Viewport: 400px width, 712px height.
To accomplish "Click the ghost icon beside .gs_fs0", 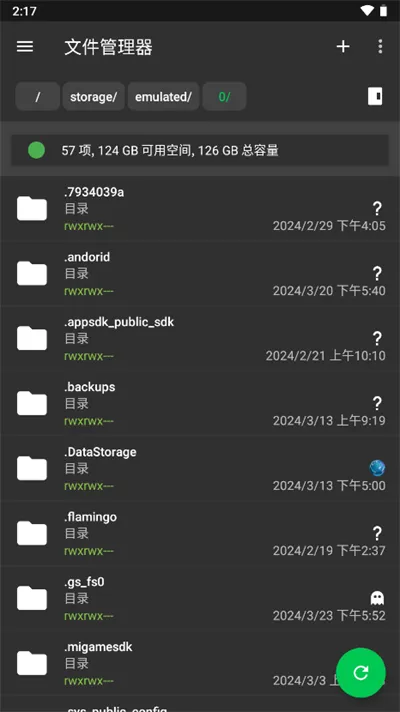I will click(x=377, y=598).
